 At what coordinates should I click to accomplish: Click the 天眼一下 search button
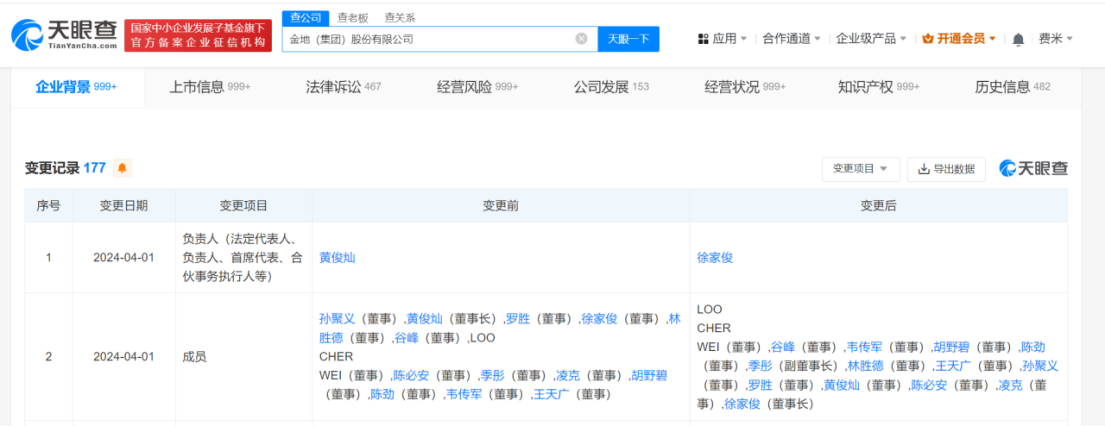[x=629, y=39]
